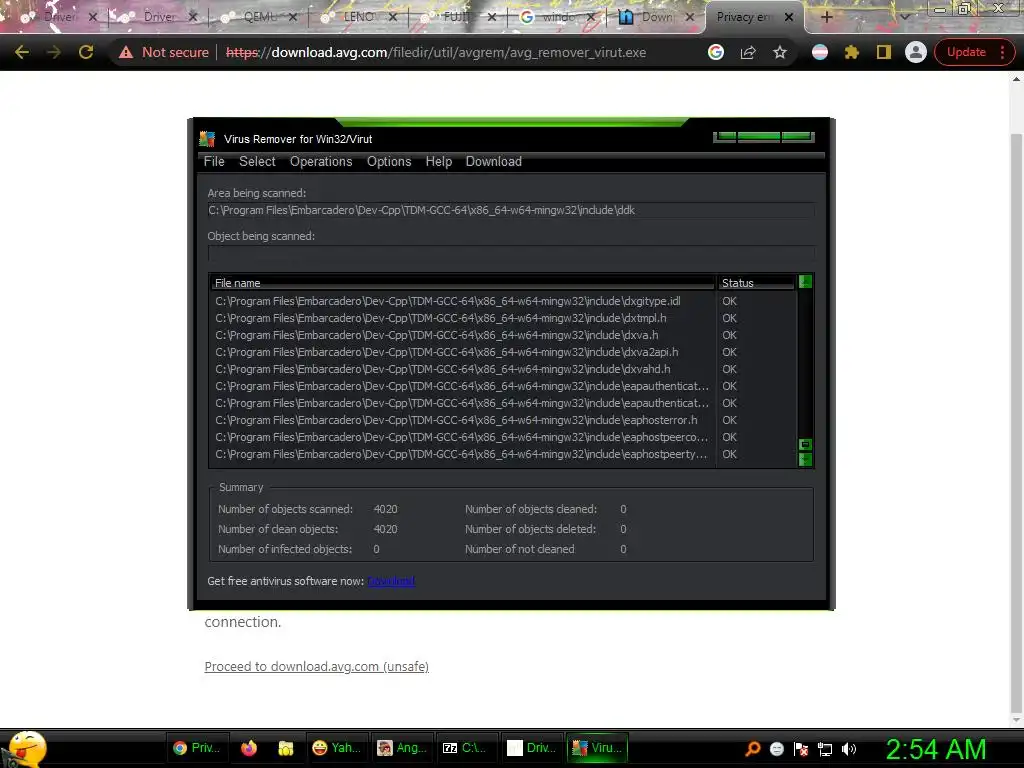Click the browser back arrow

(x=22, y=52)
